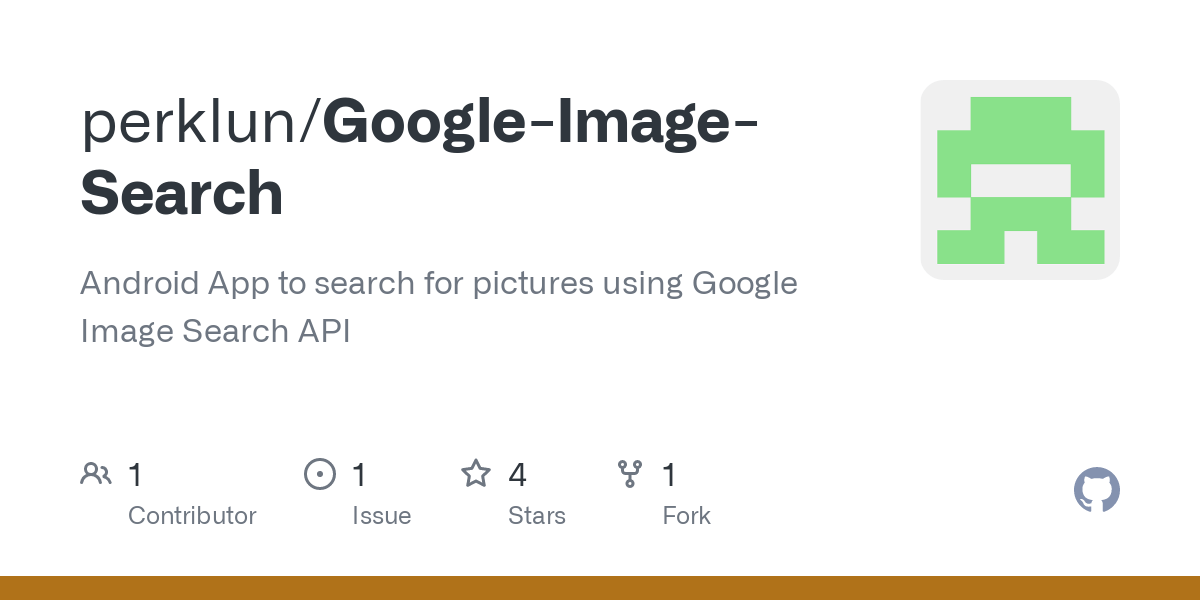Viewport: 1200px width, 600px height.
Task: Click the brown language color bar
Action: [x=600, y=588]
